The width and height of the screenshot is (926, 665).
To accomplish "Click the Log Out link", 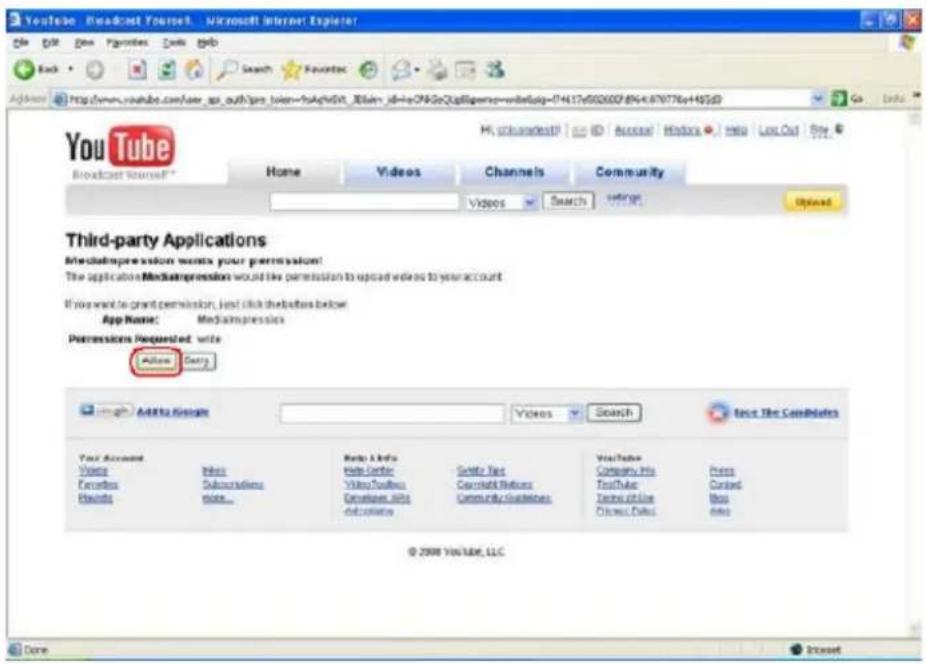I will 778,130.
